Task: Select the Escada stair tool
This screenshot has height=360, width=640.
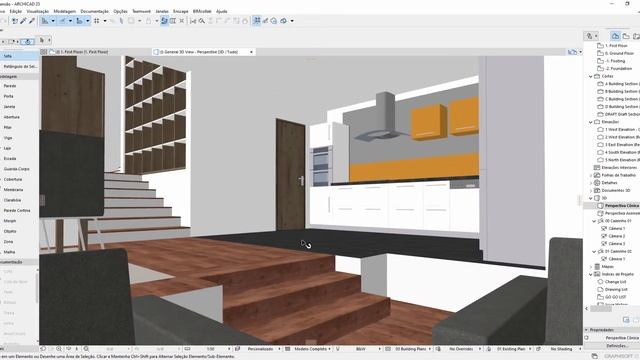Action: coord(19,158)
